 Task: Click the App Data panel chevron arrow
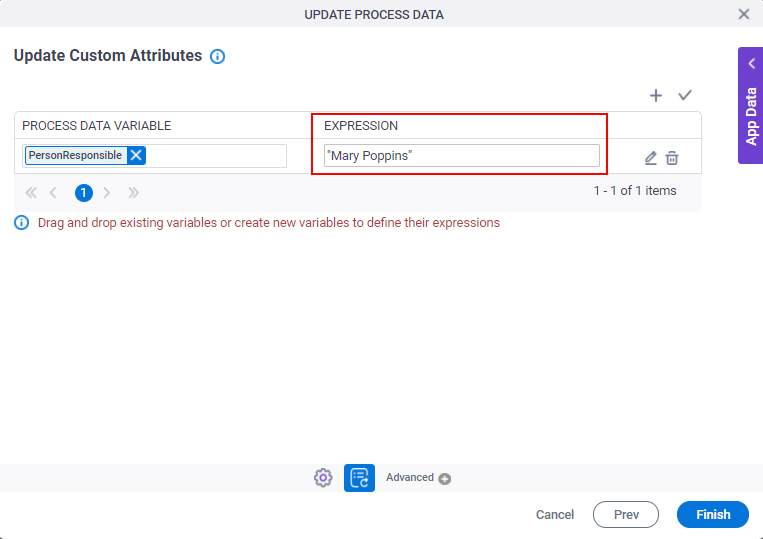tap(752, 64)
